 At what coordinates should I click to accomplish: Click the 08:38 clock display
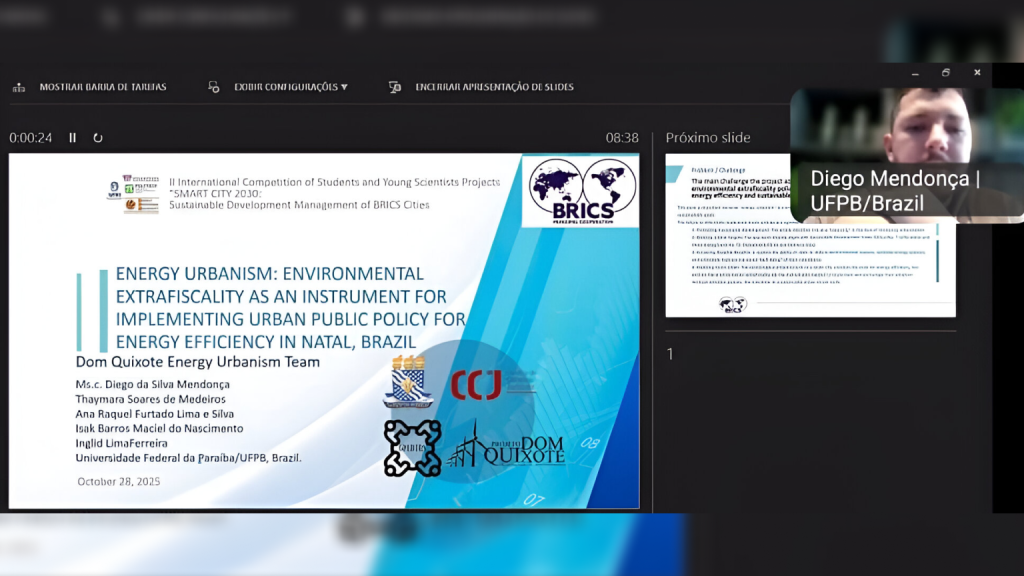(x=621, y=138)
